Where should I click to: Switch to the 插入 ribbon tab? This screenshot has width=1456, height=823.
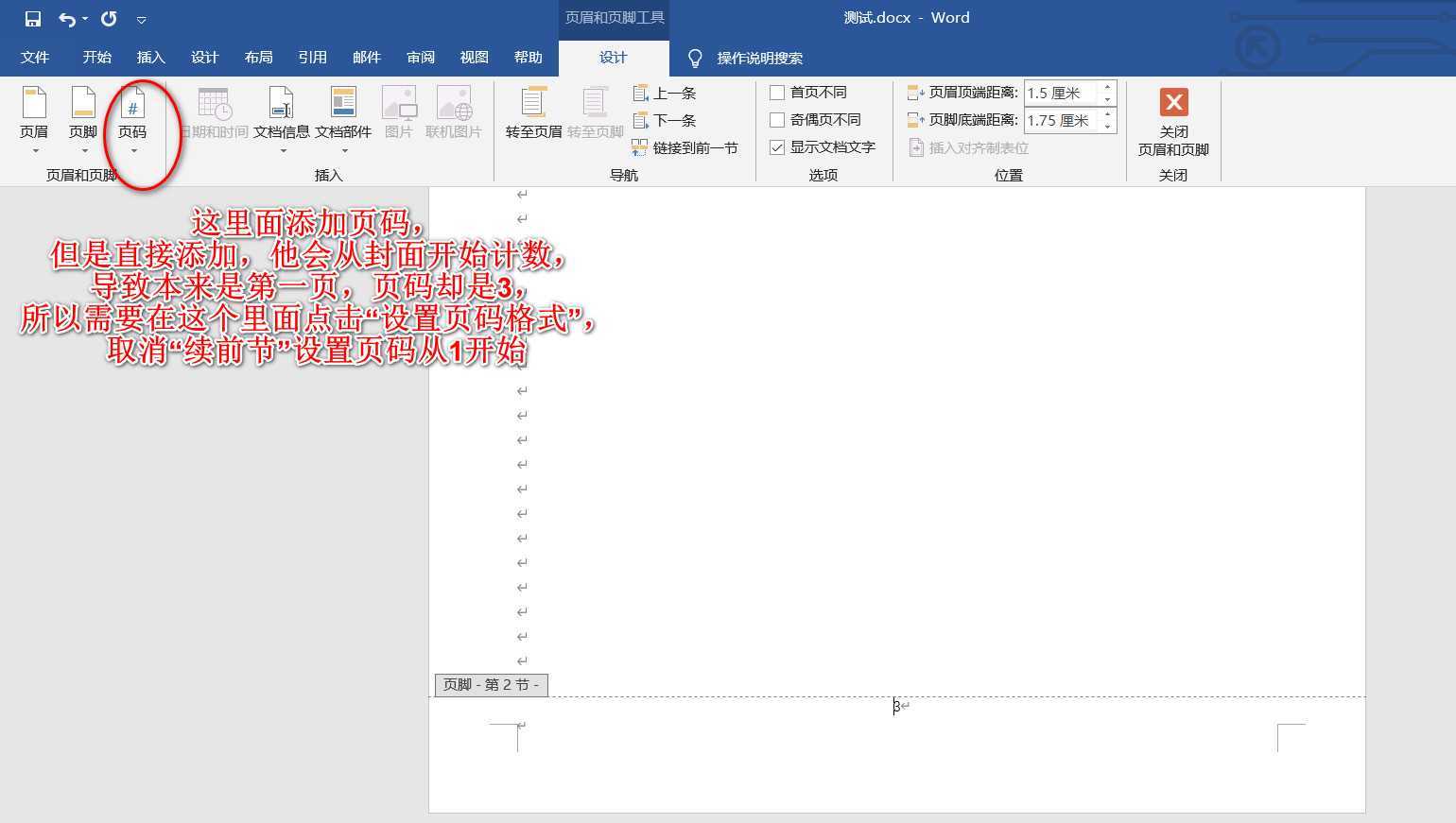(x=151, y=58)
